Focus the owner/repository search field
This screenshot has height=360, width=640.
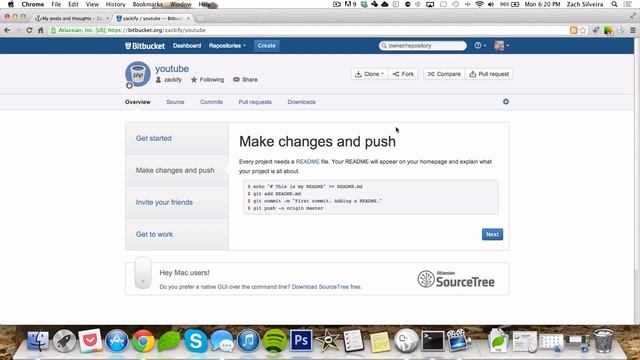point(423,46)
